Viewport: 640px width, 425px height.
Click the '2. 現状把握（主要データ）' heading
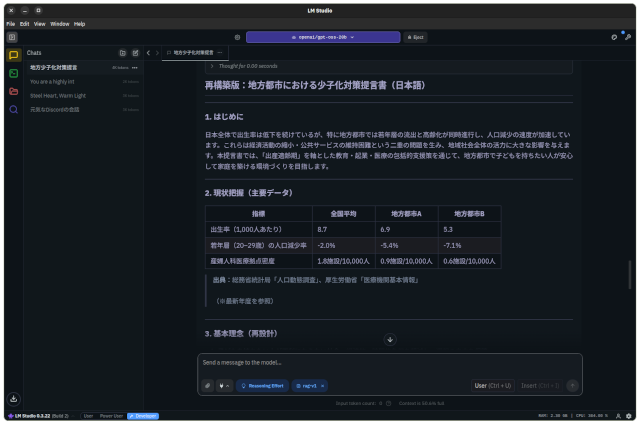tap(249, 193)
